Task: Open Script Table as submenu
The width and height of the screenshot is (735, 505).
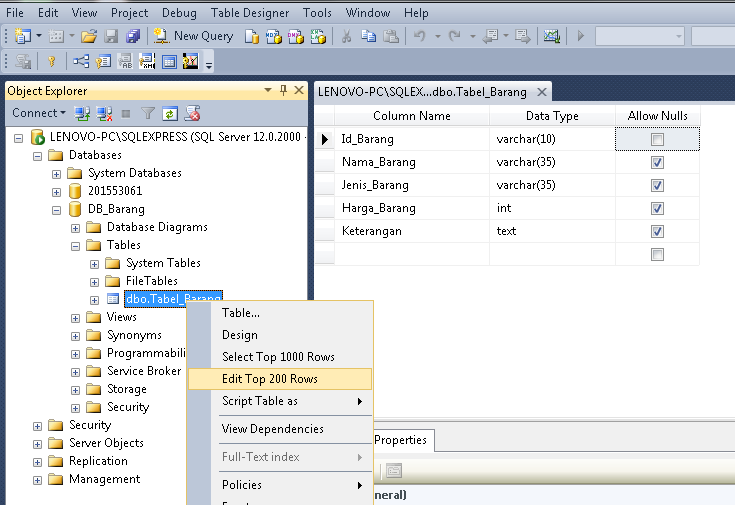Action: pyautogui.click(x=280, y=401)
